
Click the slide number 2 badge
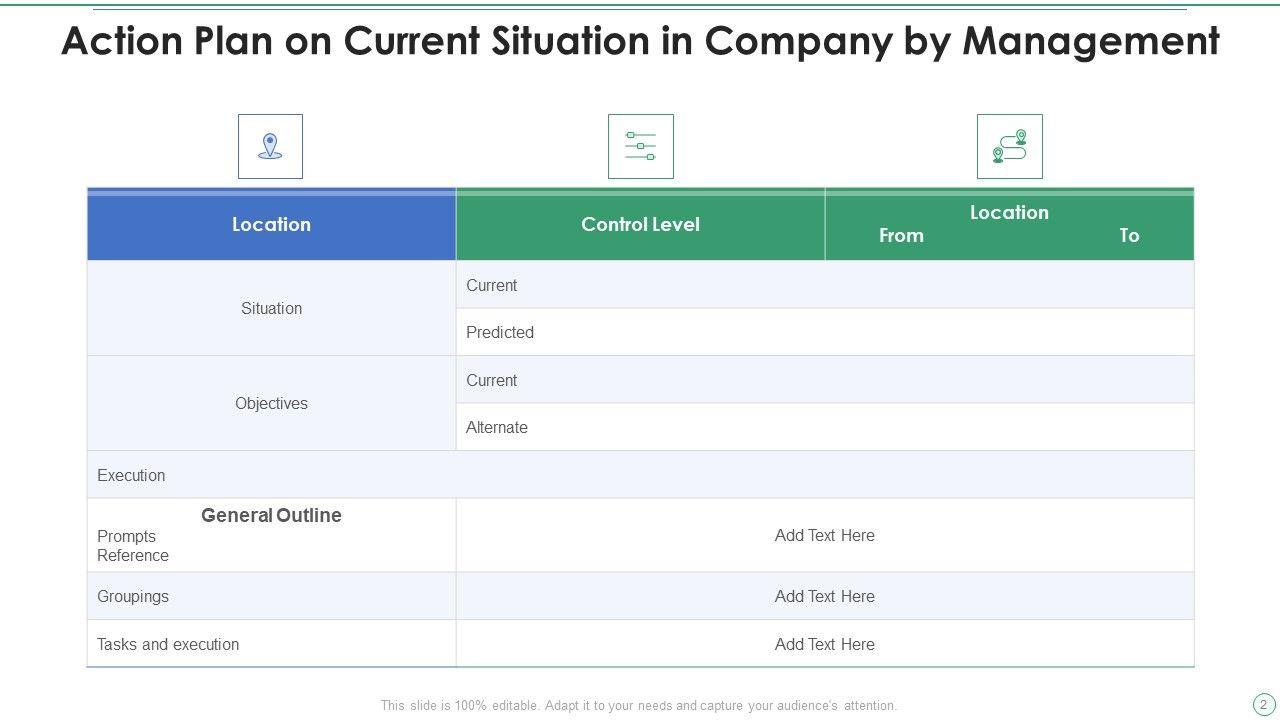(1263, 704)
